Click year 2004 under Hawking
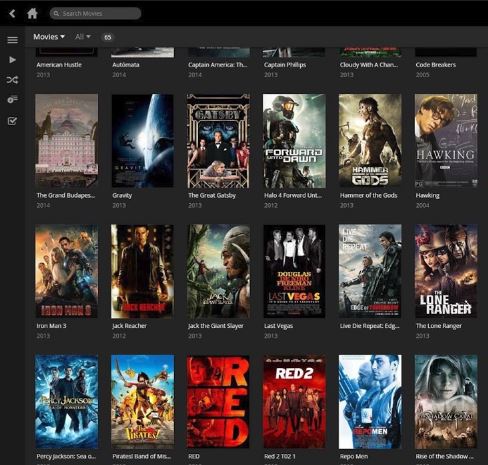488x465 pixels. click(x=422, y=205)
